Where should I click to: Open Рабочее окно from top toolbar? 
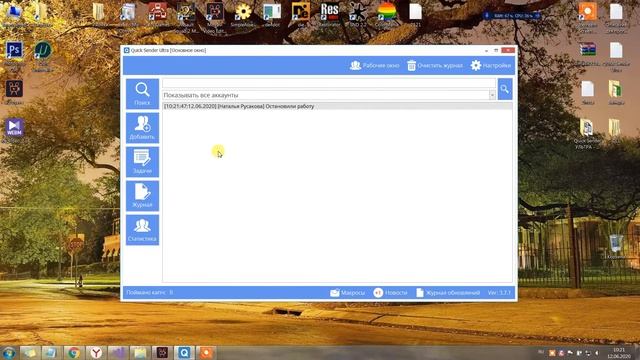pyautogui.click(x=375, y=65)
